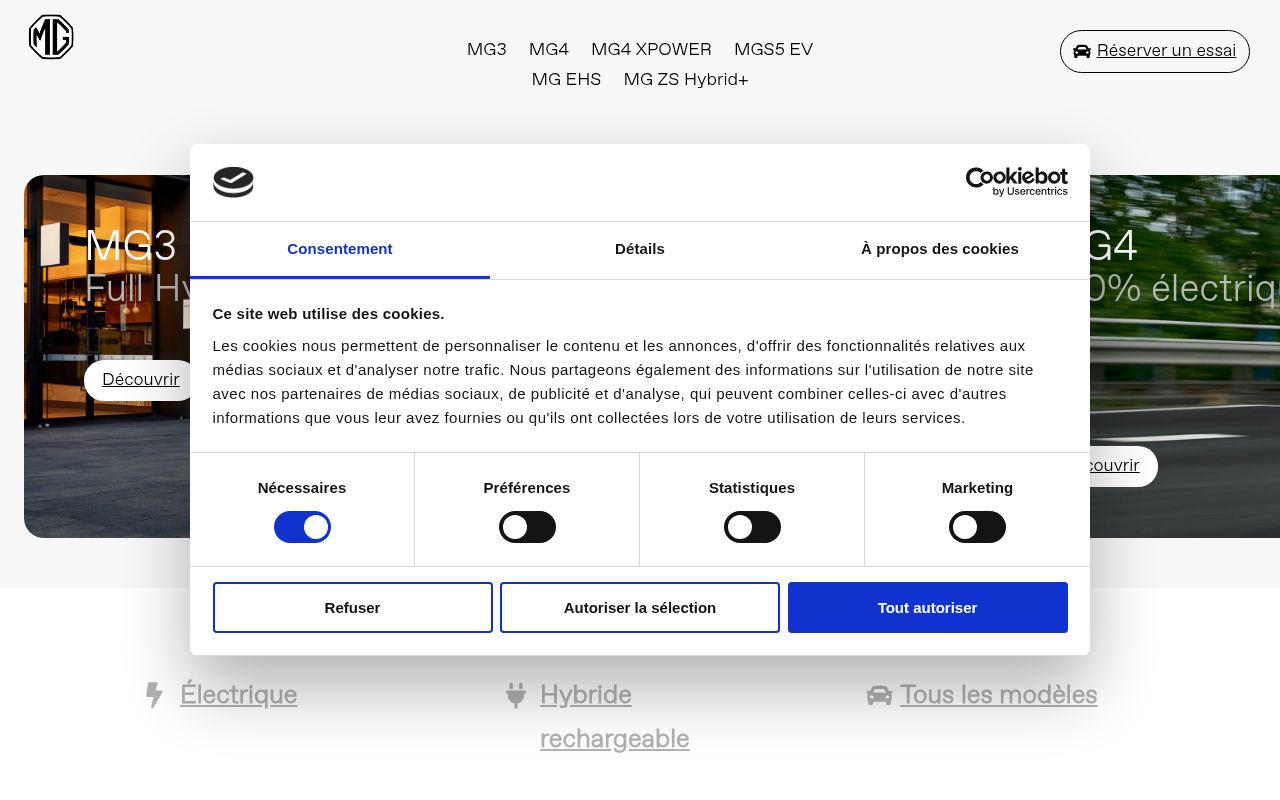The height and width of the screenshot is (800, 1280).
Task: Enable the Marketing cookies switch
Action: 977,527
